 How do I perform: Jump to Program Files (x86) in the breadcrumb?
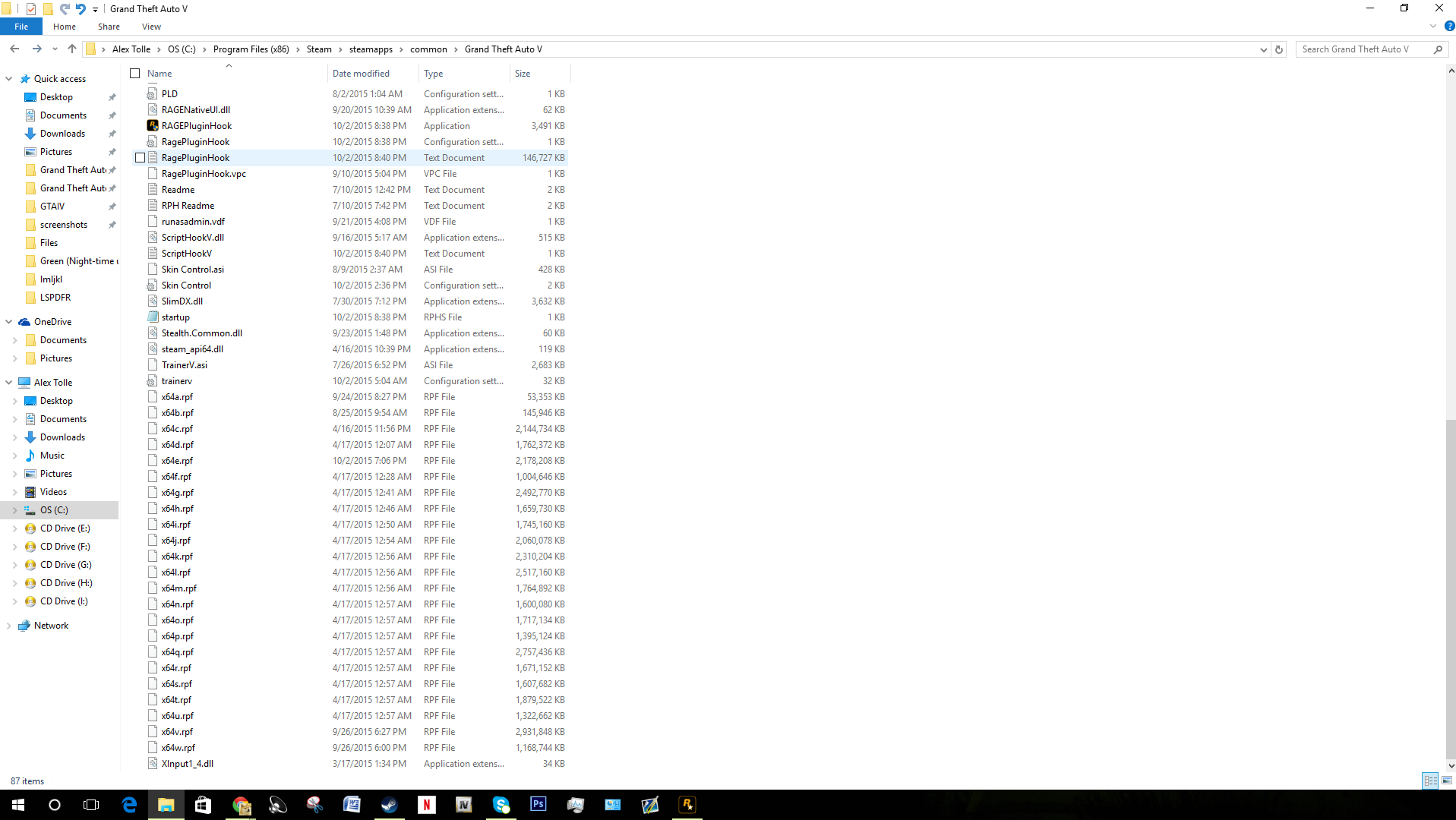[251, 49]
